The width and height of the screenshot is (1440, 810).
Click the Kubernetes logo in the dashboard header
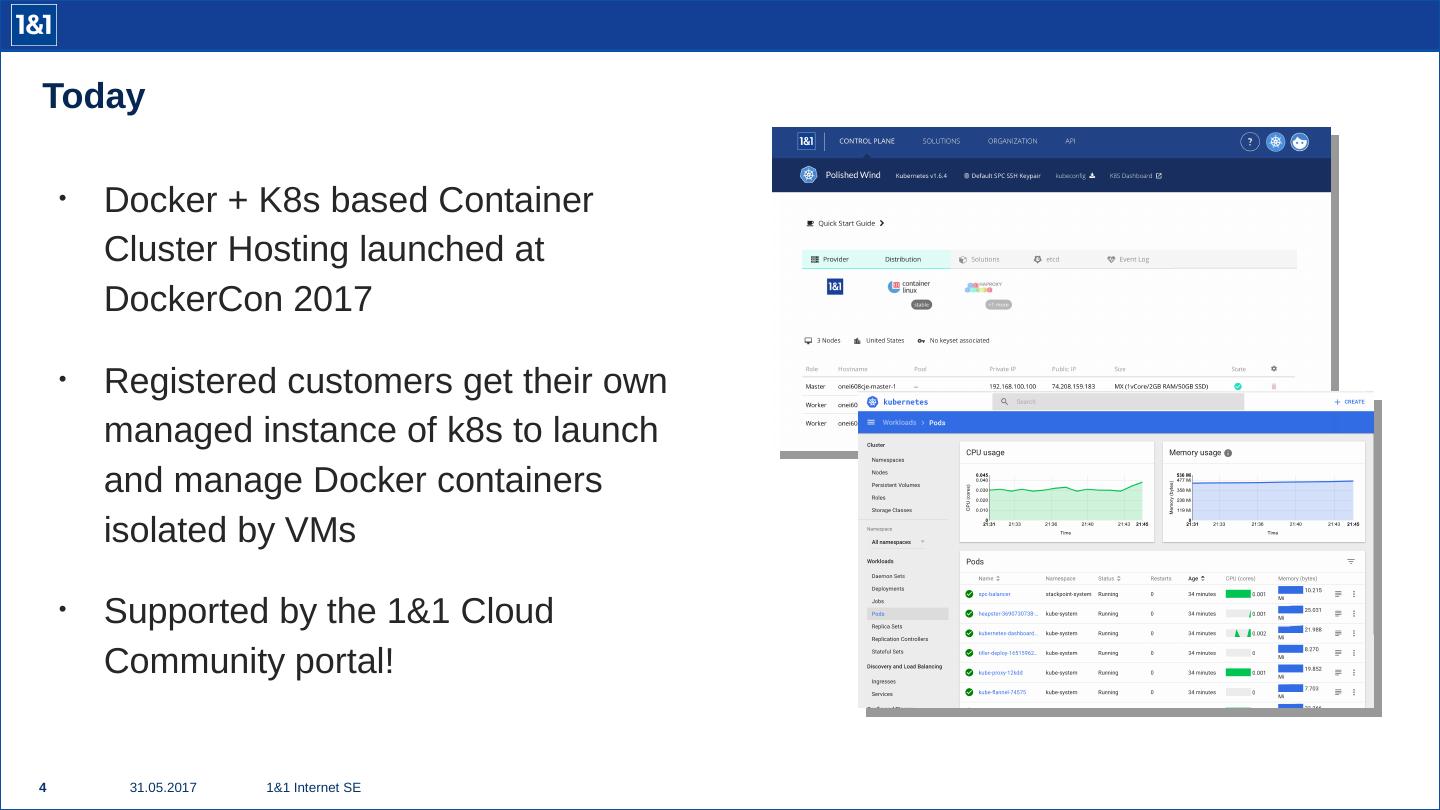tap(872, 402)
